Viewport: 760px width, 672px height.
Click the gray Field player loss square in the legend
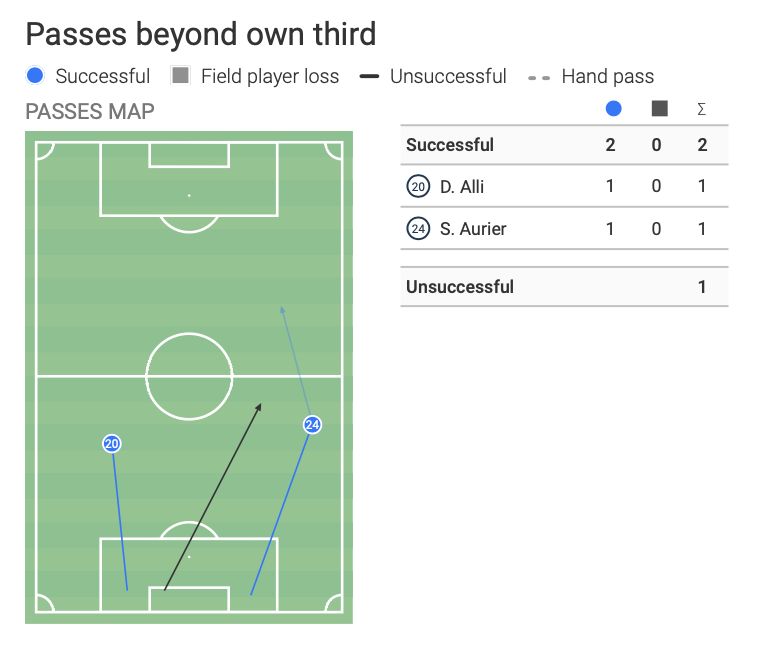180,76
